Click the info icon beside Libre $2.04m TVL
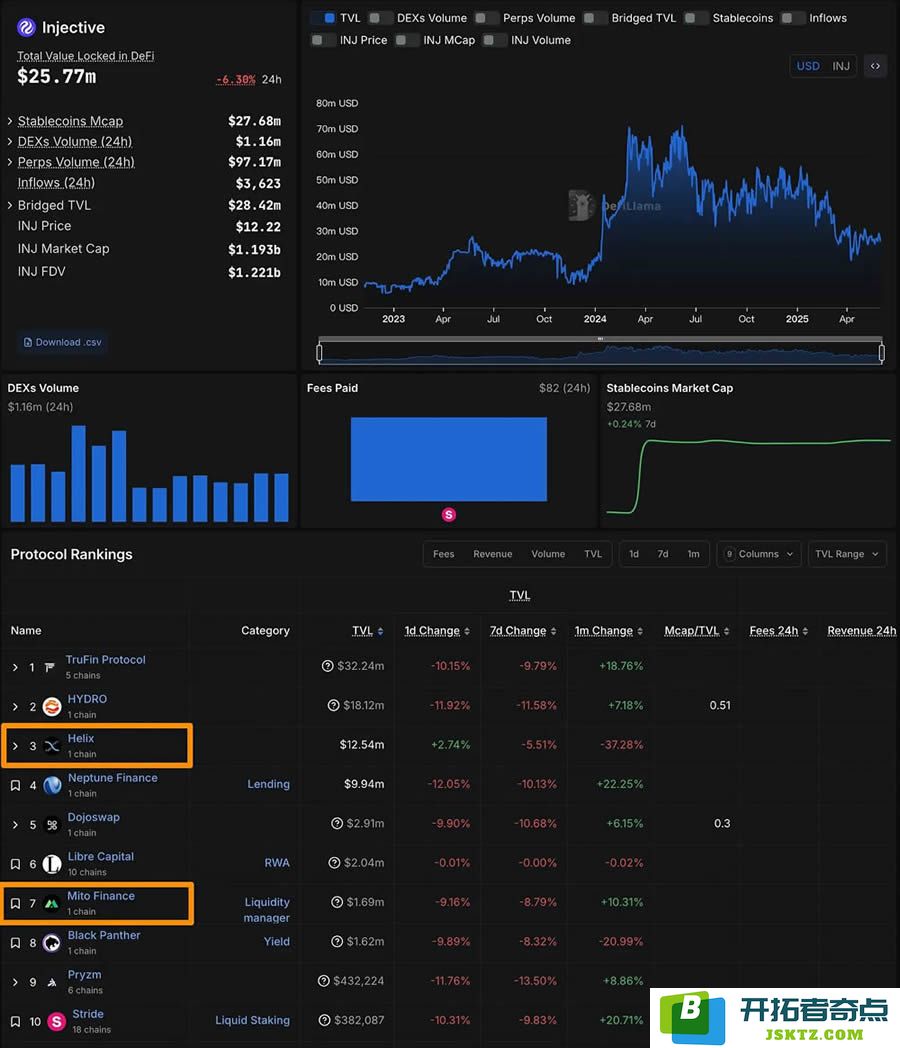Image resolution: width=900 pixels, height=1048 pixels. (334, 863)
